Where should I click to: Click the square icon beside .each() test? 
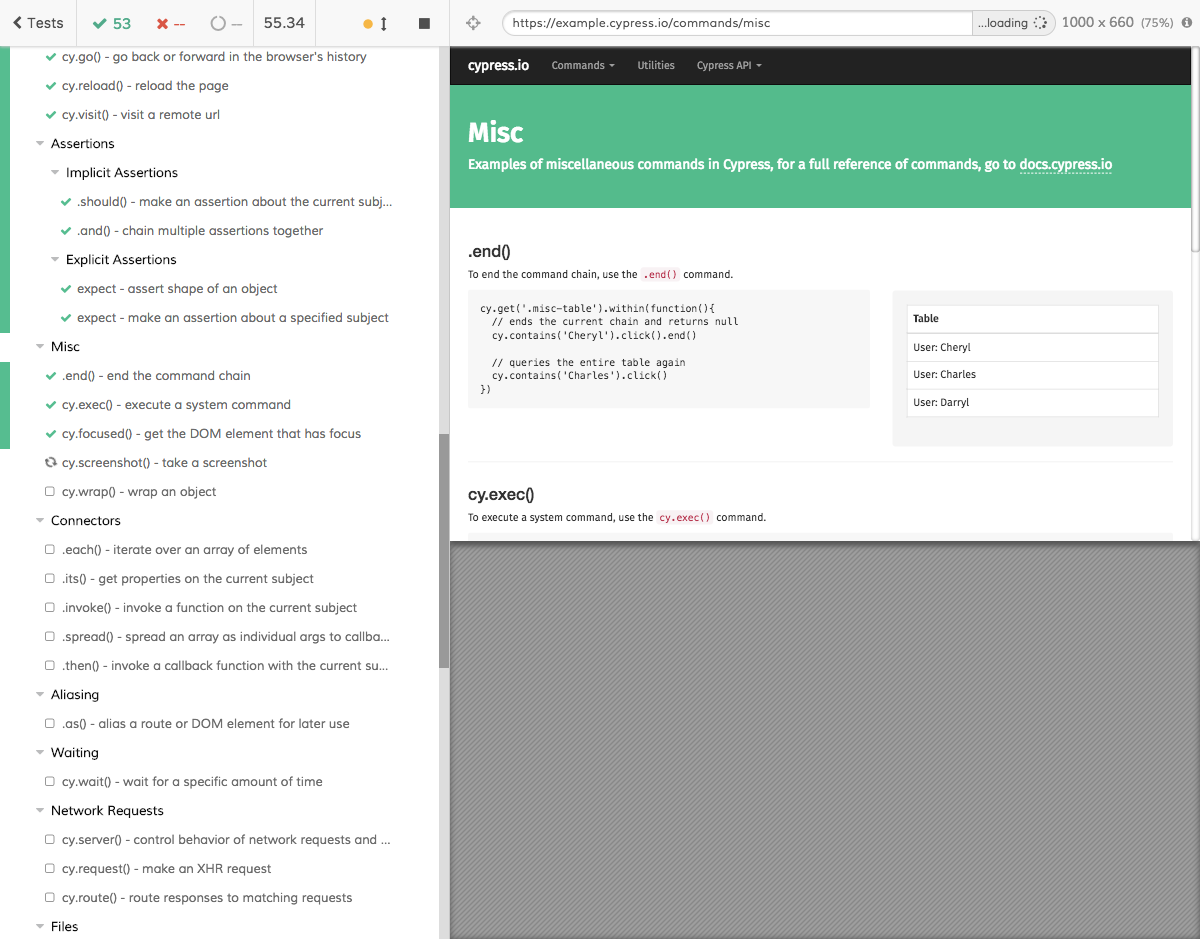[50, 550]
